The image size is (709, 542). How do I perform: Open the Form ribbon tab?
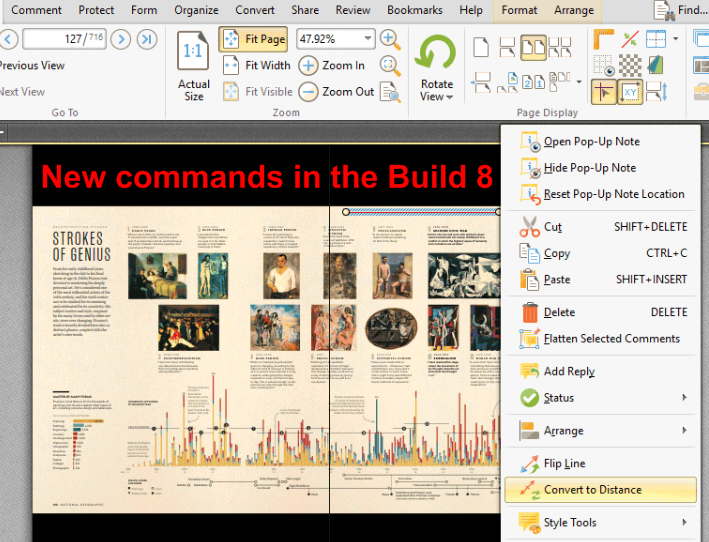click(144, 10)
